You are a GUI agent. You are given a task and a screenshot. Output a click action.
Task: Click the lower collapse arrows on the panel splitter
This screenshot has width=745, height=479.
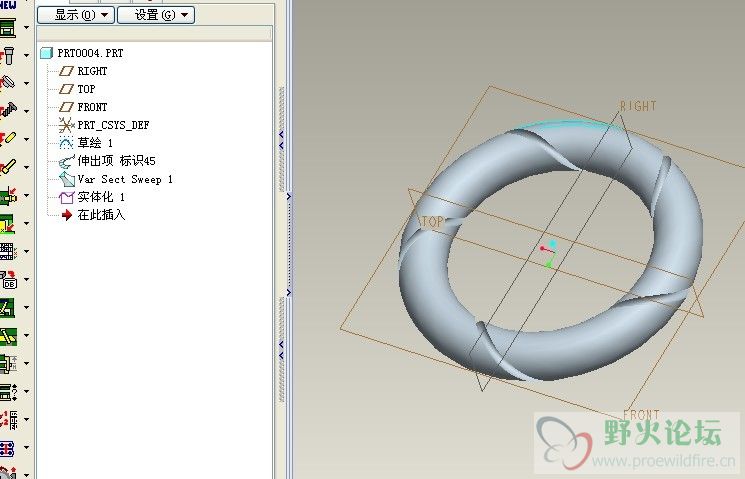281,350
